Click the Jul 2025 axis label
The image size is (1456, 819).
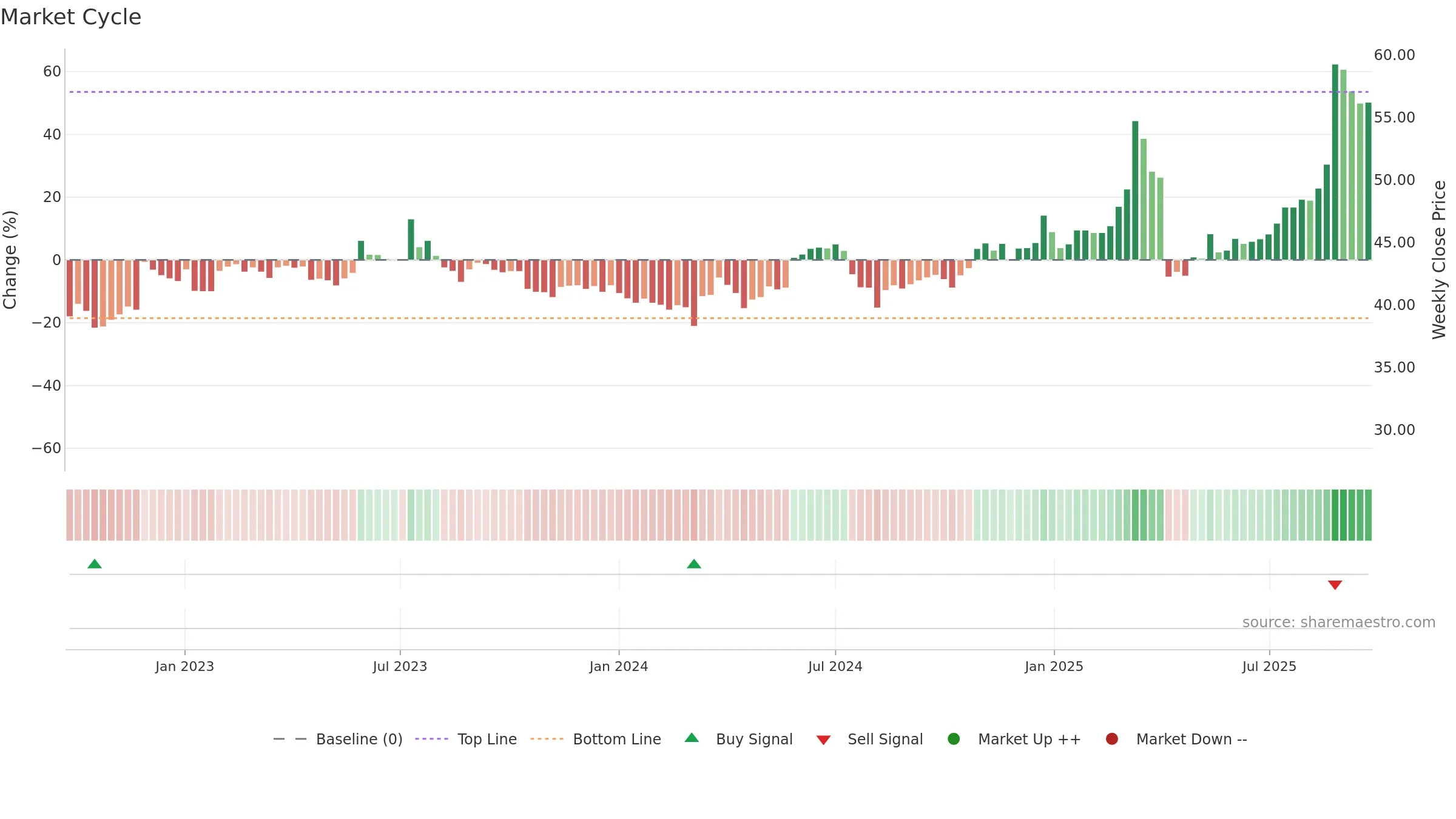click(x=1269, y=667)
